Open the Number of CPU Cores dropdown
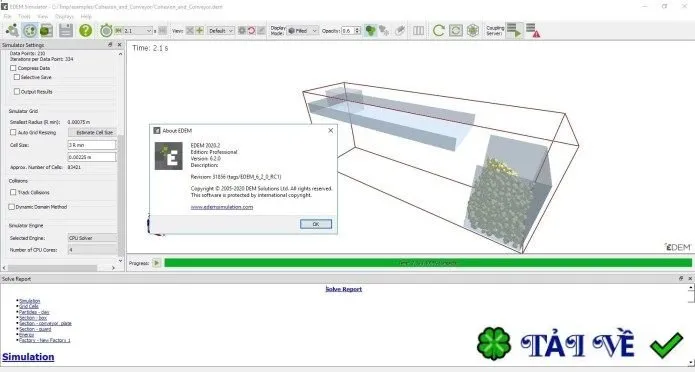 tap(92, 250)
